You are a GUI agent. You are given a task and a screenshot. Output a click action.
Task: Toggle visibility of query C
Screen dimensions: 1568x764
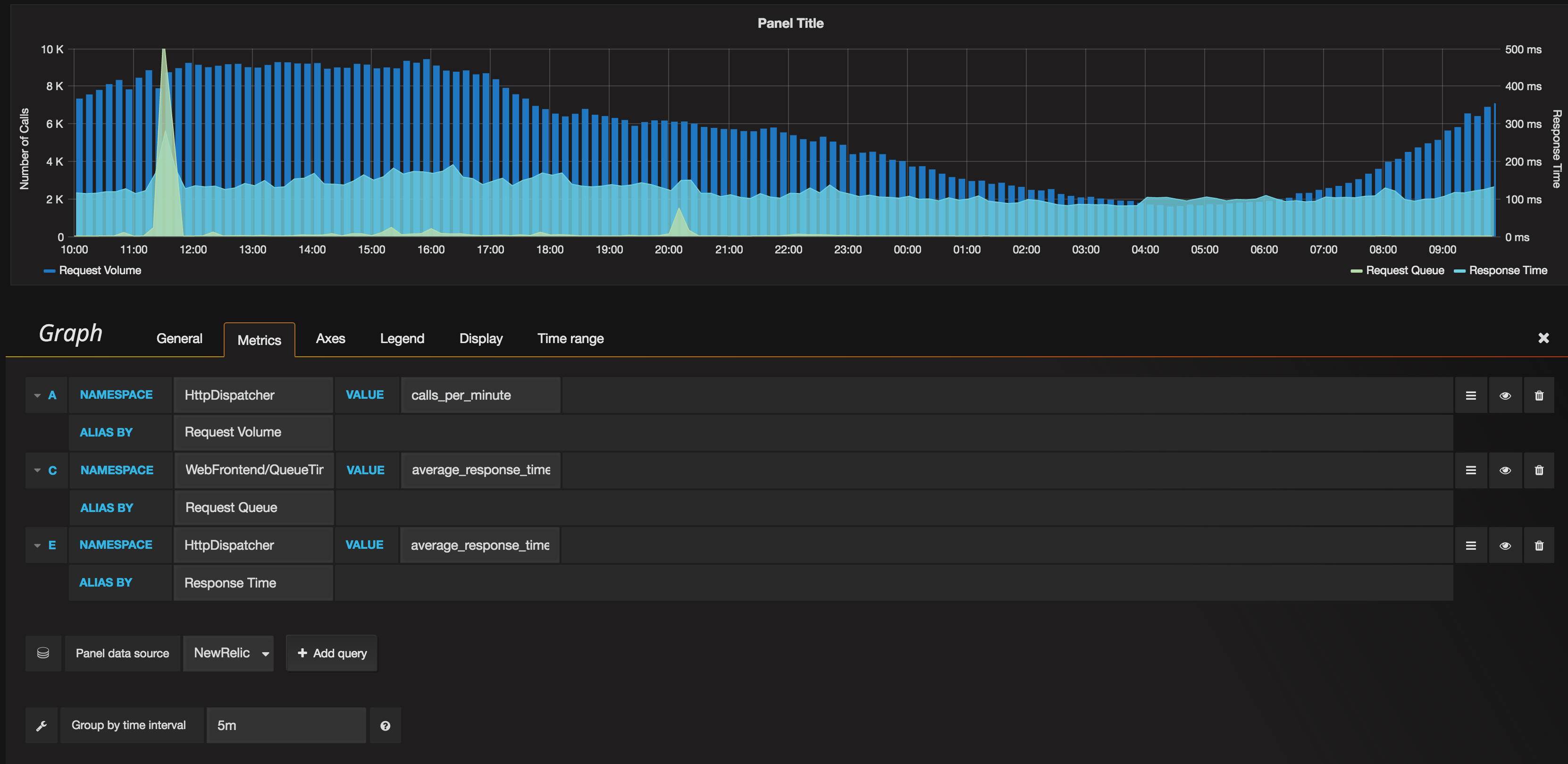coord(1505,470)
